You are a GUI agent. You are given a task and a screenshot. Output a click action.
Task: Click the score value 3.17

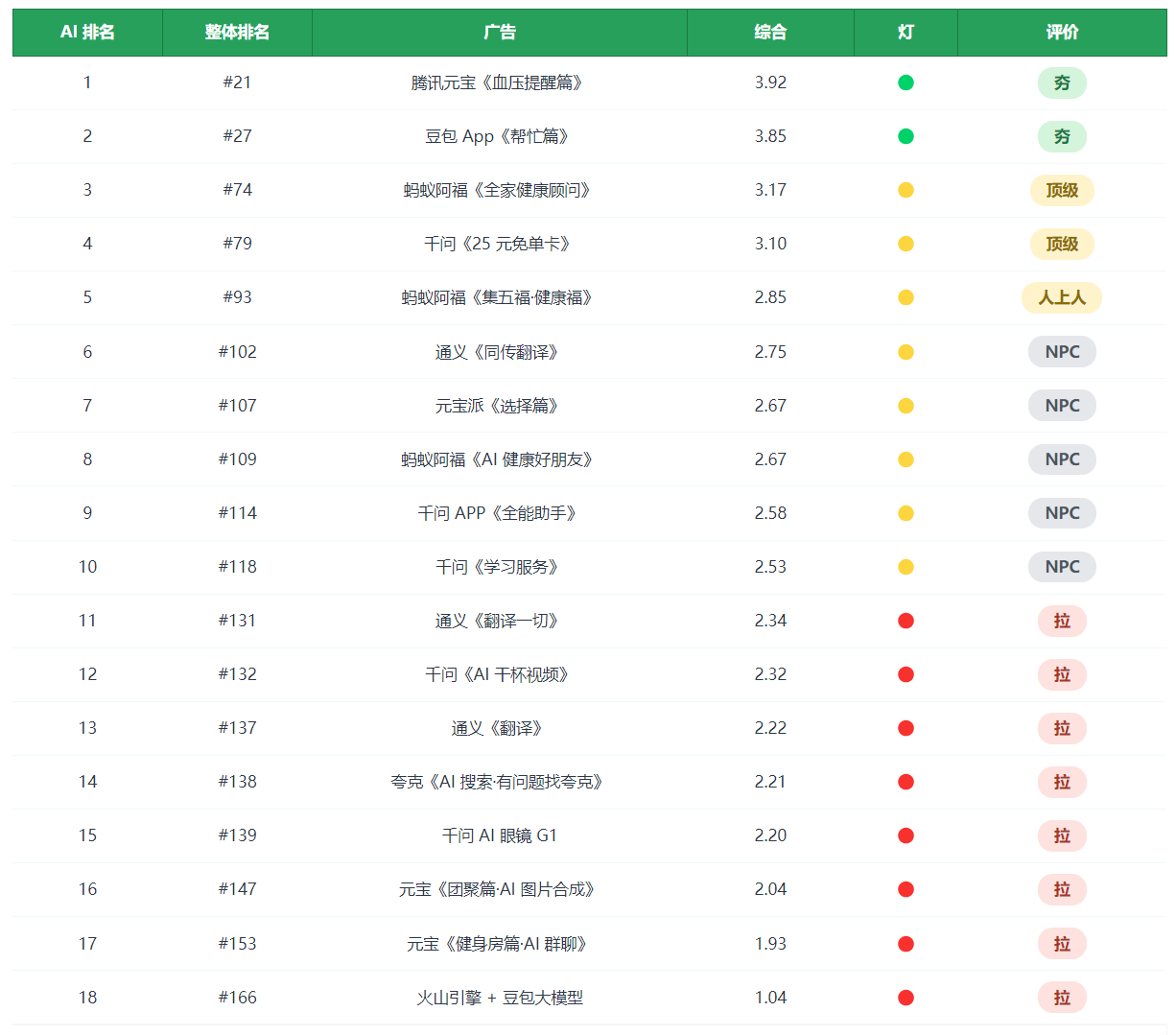click(770, 190)
